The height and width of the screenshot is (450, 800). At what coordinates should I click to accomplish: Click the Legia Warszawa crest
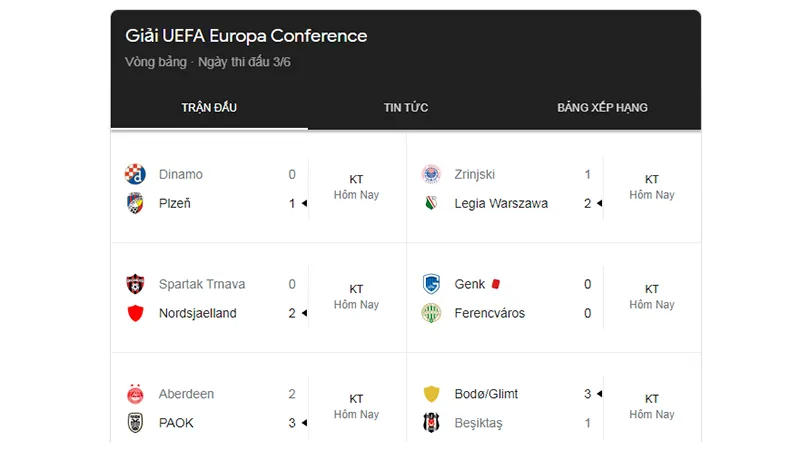tap(431, 203)
